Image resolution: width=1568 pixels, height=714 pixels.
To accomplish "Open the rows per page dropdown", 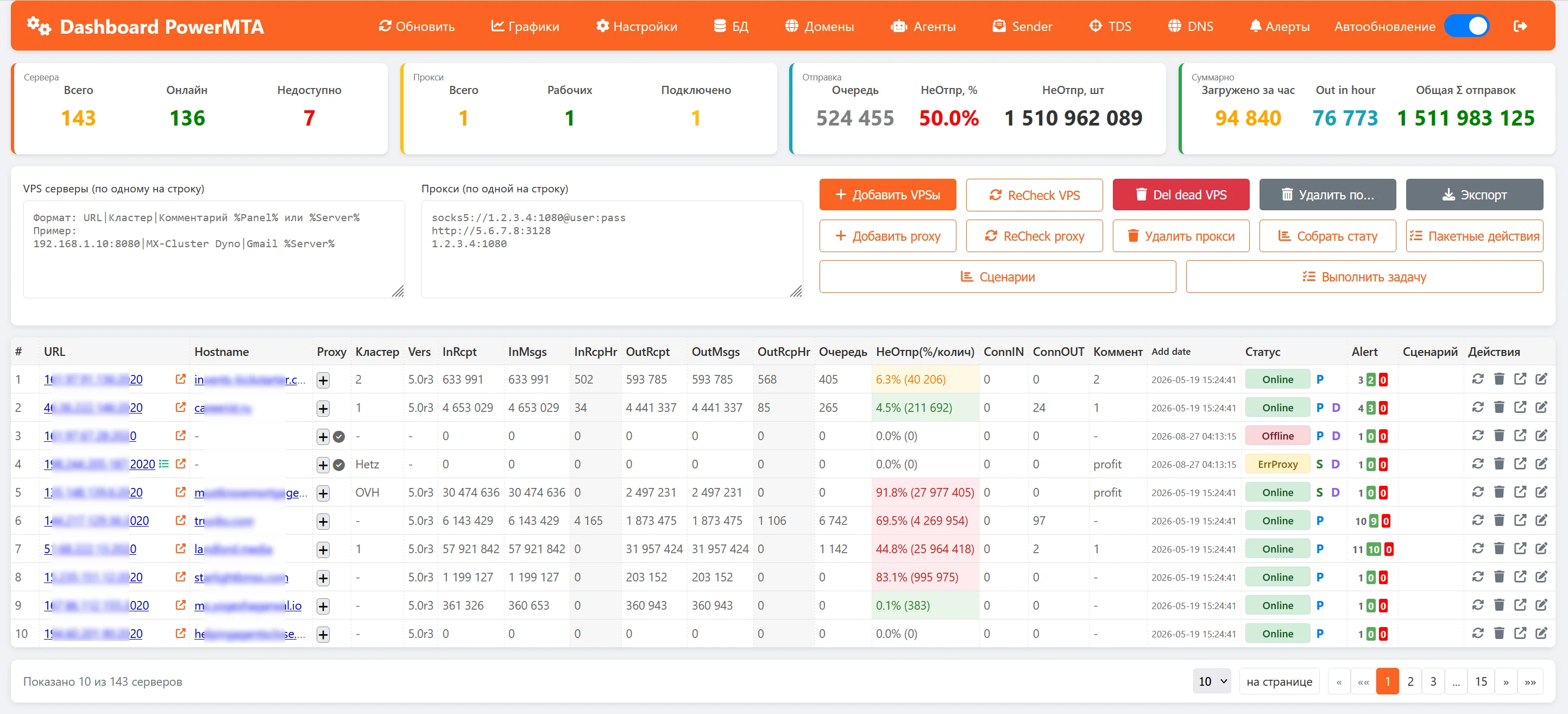I will point(1212,681).
